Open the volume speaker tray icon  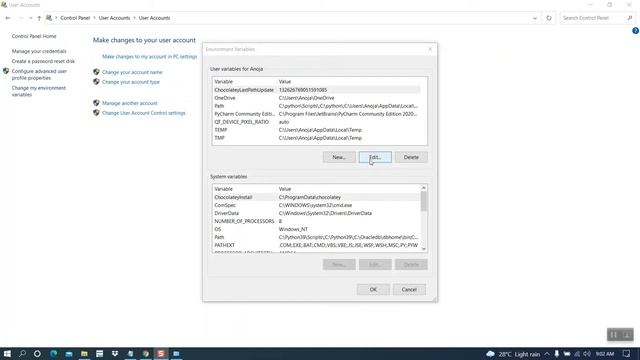point(587,354)
